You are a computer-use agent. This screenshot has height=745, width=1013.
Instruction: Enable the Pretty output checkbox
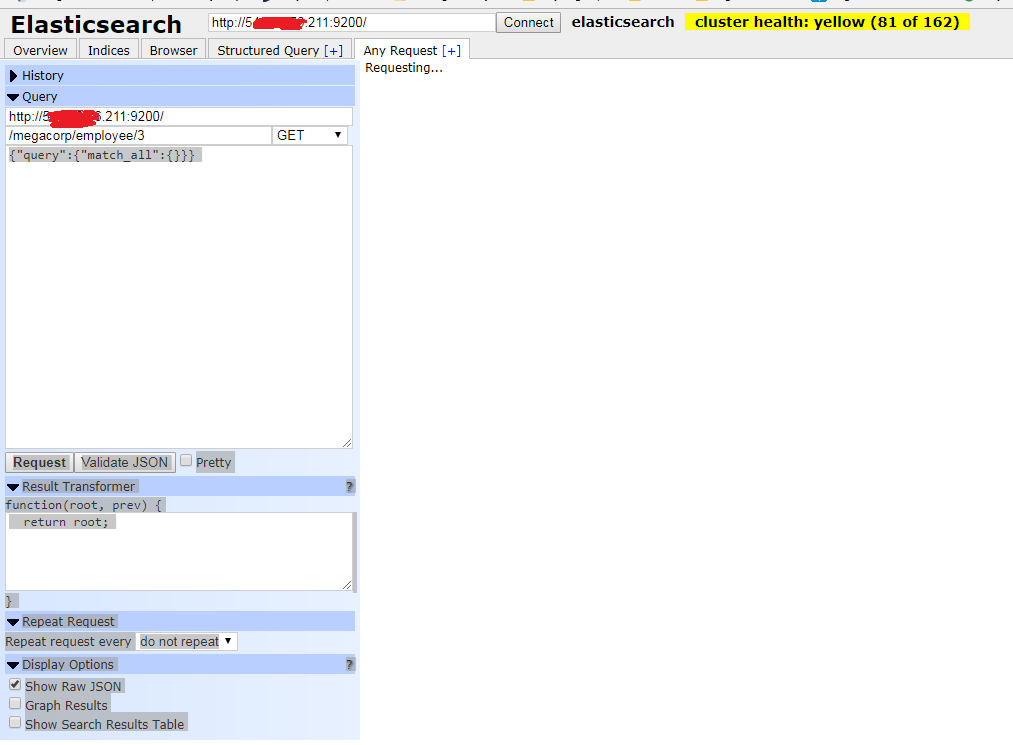[186, 461]
